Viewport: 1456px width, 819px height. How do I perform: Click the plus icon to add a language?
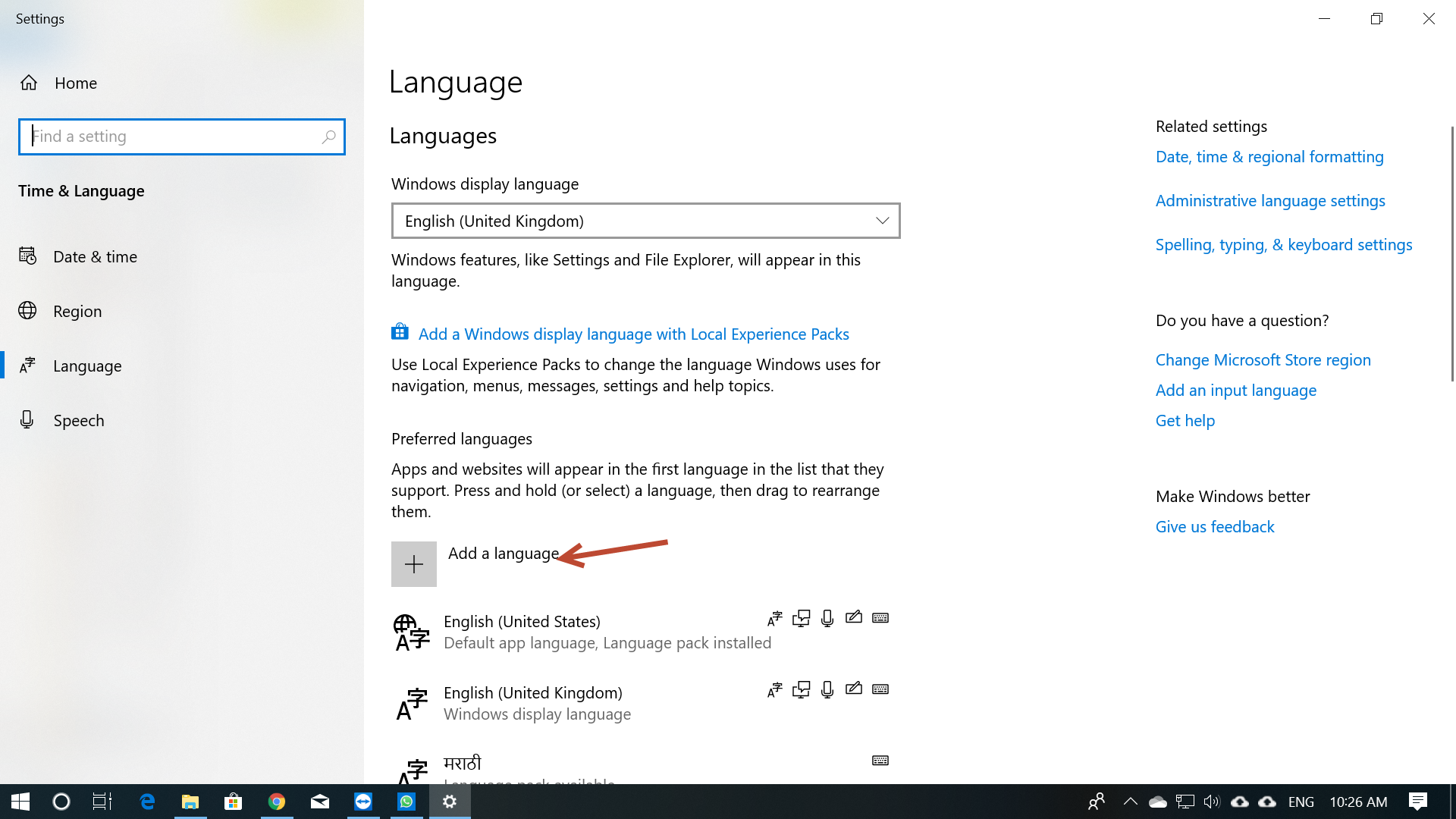tap(413, 564)
